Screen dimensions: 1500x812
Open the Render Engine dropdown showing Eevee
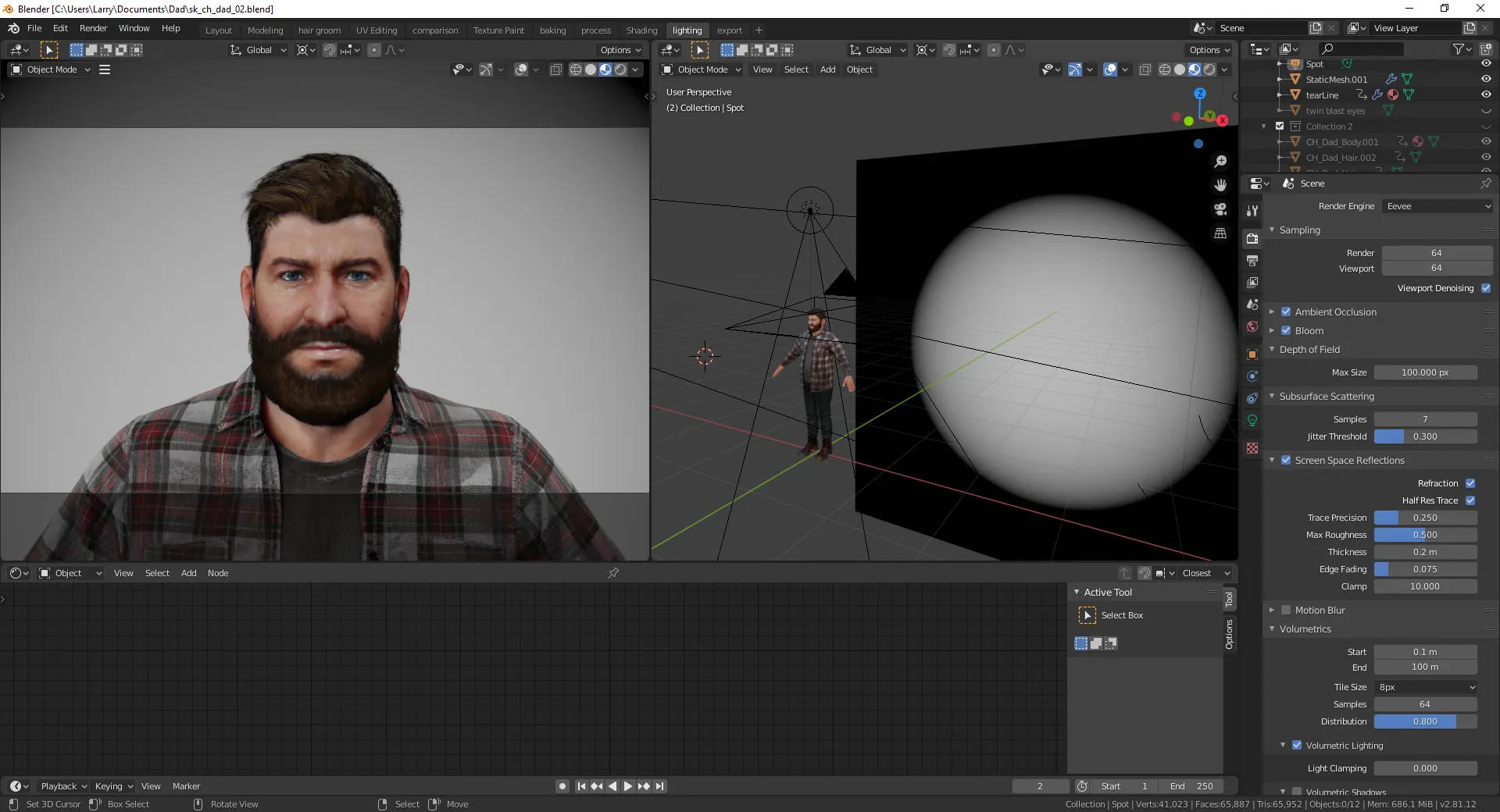tap(1437, 206)
